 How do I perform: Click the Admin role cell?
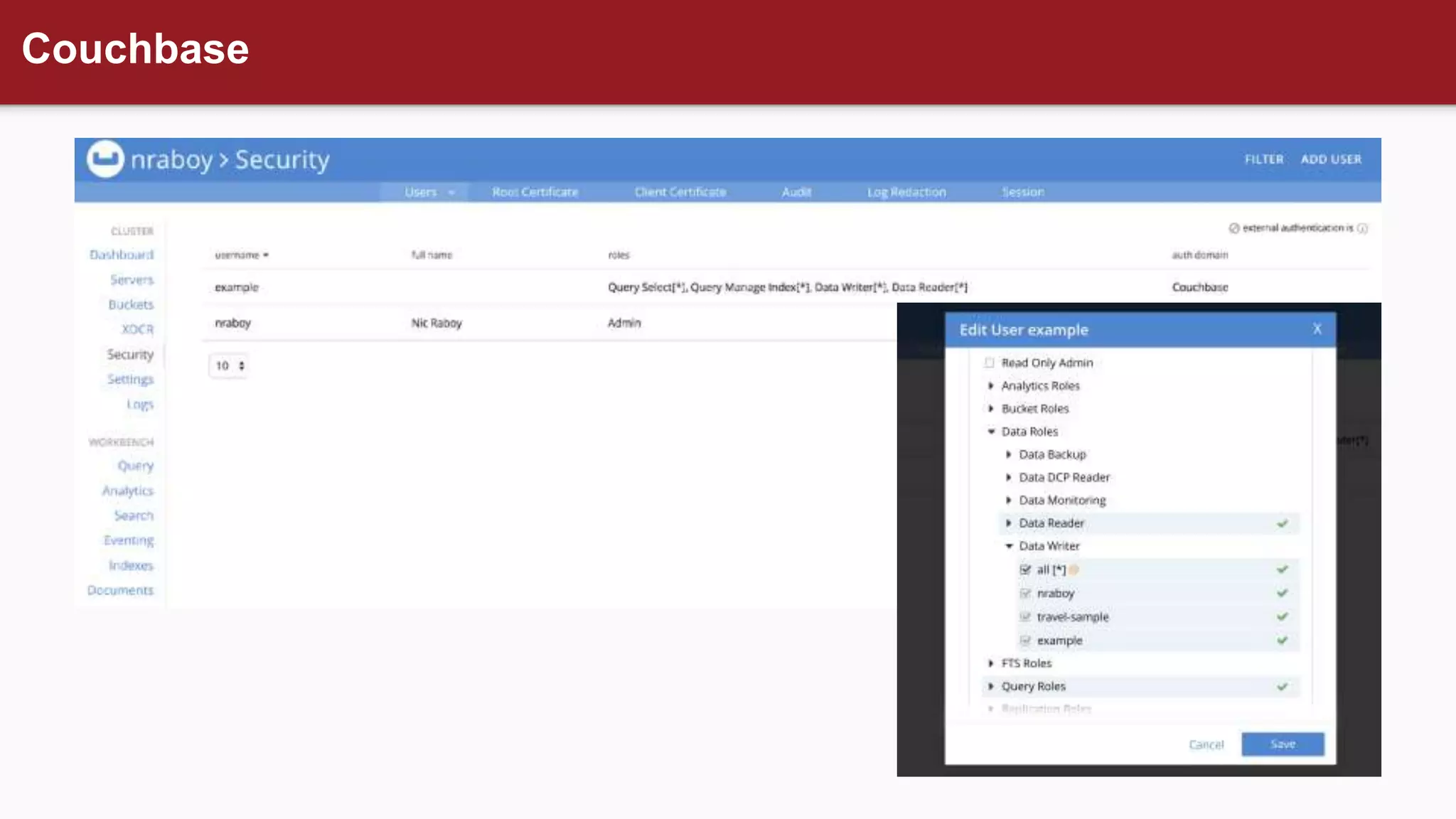point(624,323)
